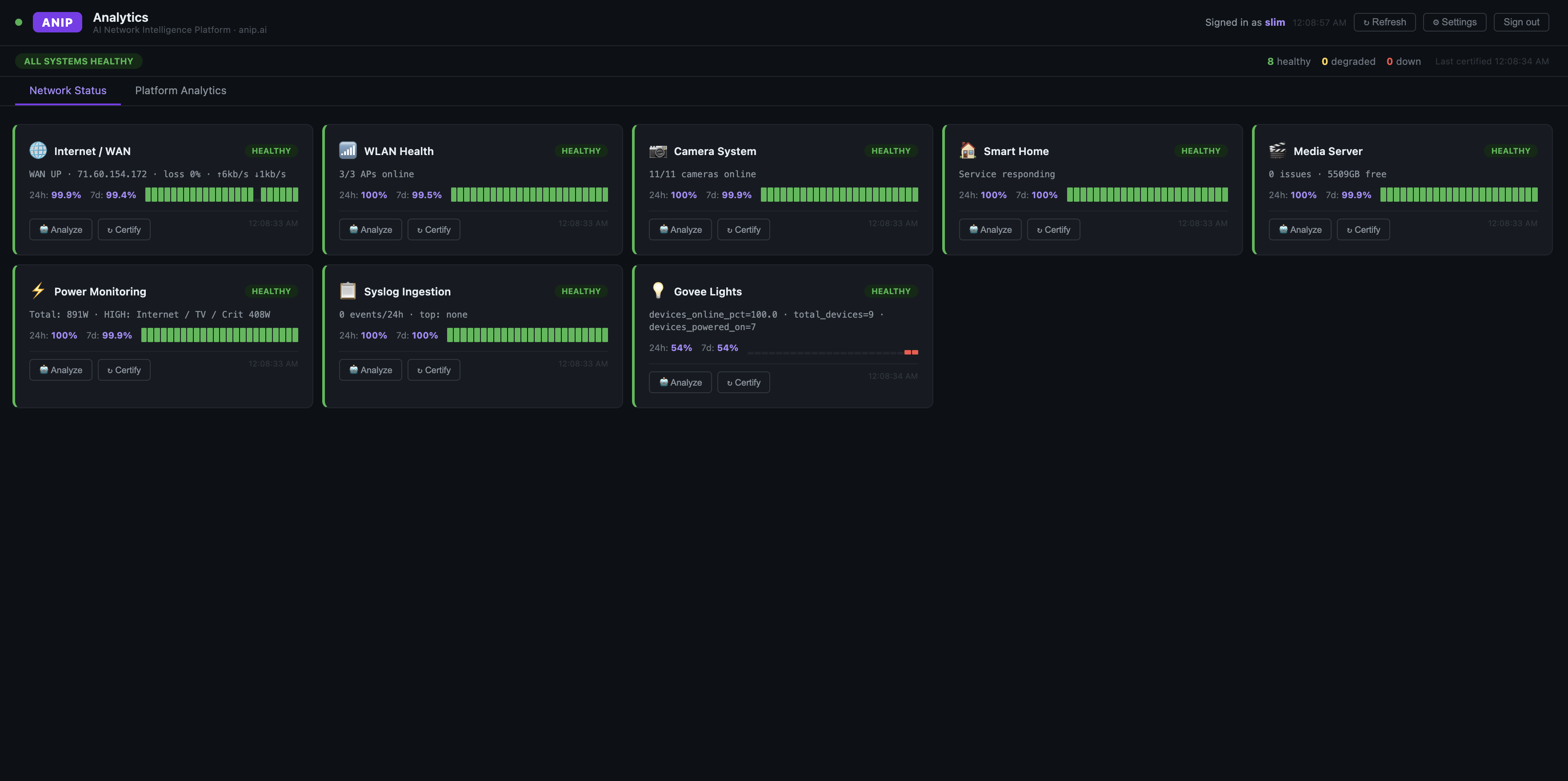Certify Govee Lights
Viewport: 1568px width, 781px height.
744,383
